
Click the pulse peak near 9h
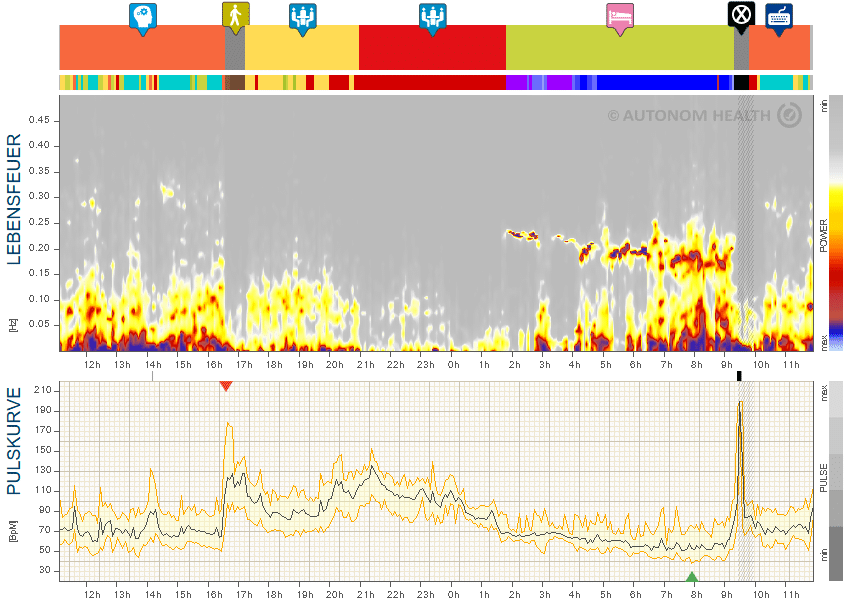click(740, 404)
